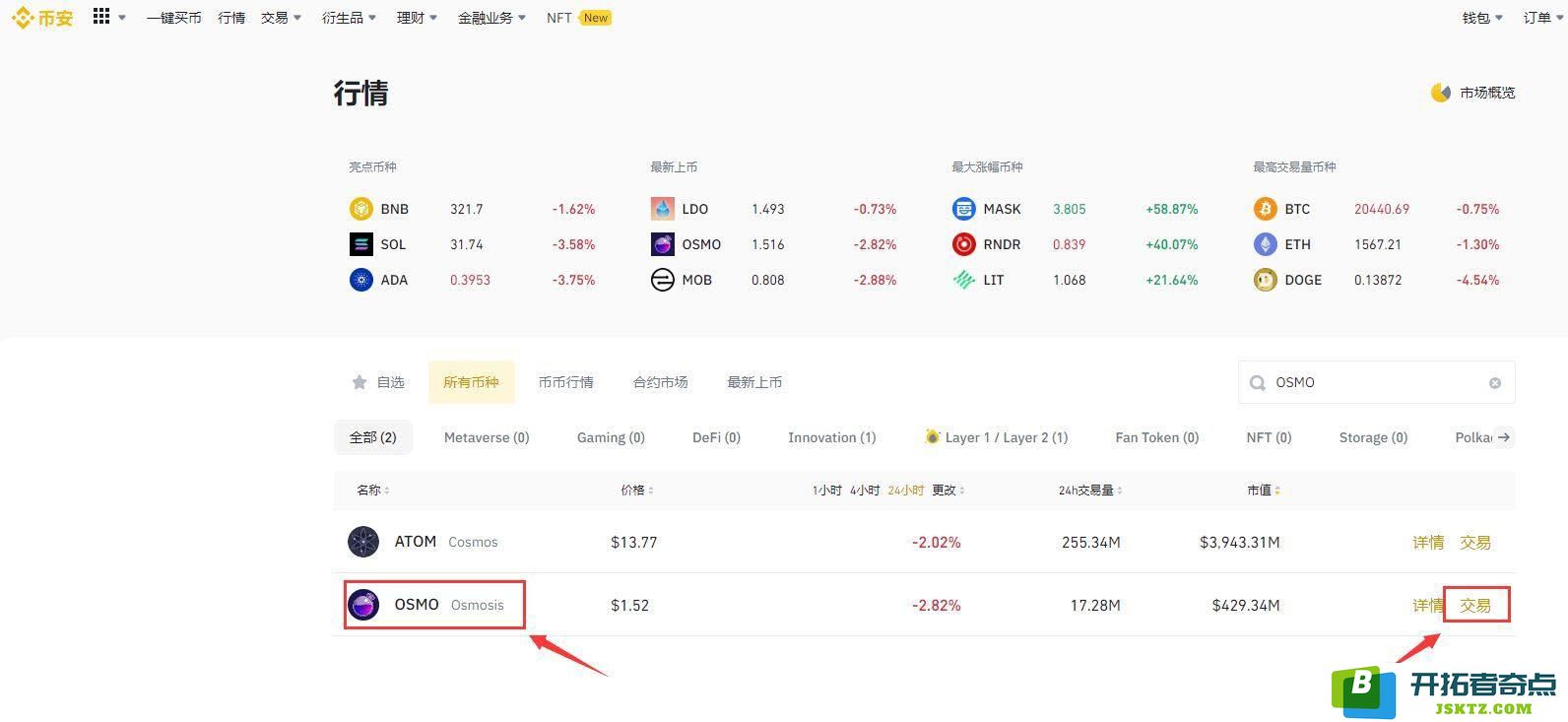Filter by Metaverse (0) category
The image size is (1568, 722).
tap(487, 437)
